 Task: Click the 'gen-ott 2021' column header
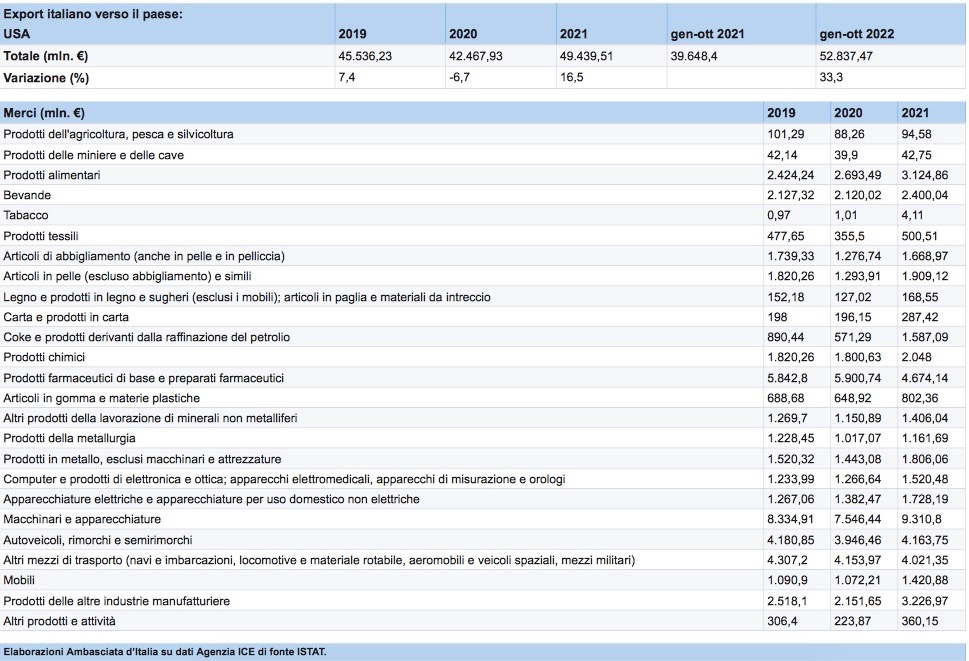coord(708,34)
